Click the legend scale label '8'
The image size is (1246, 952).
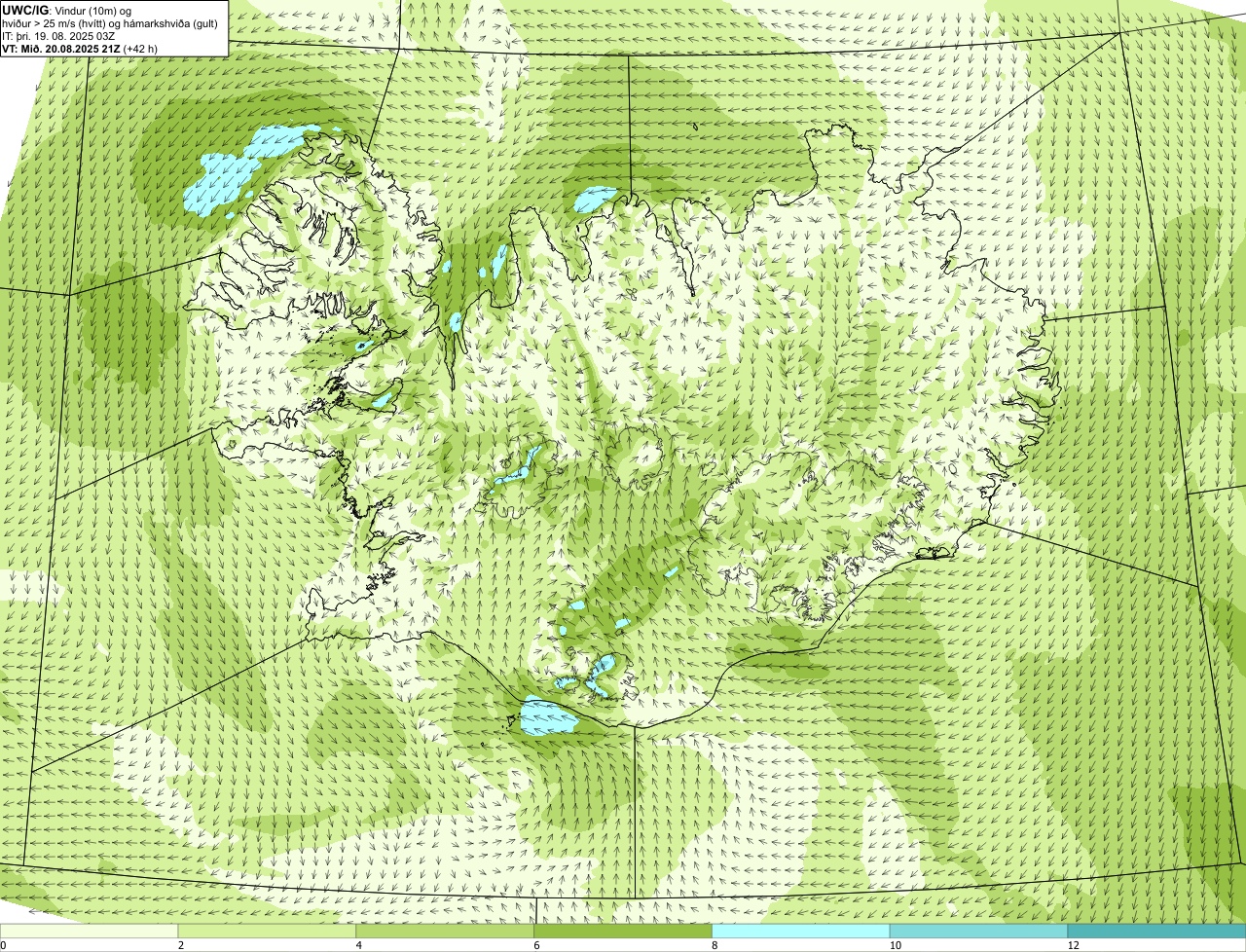coord(715,946)
